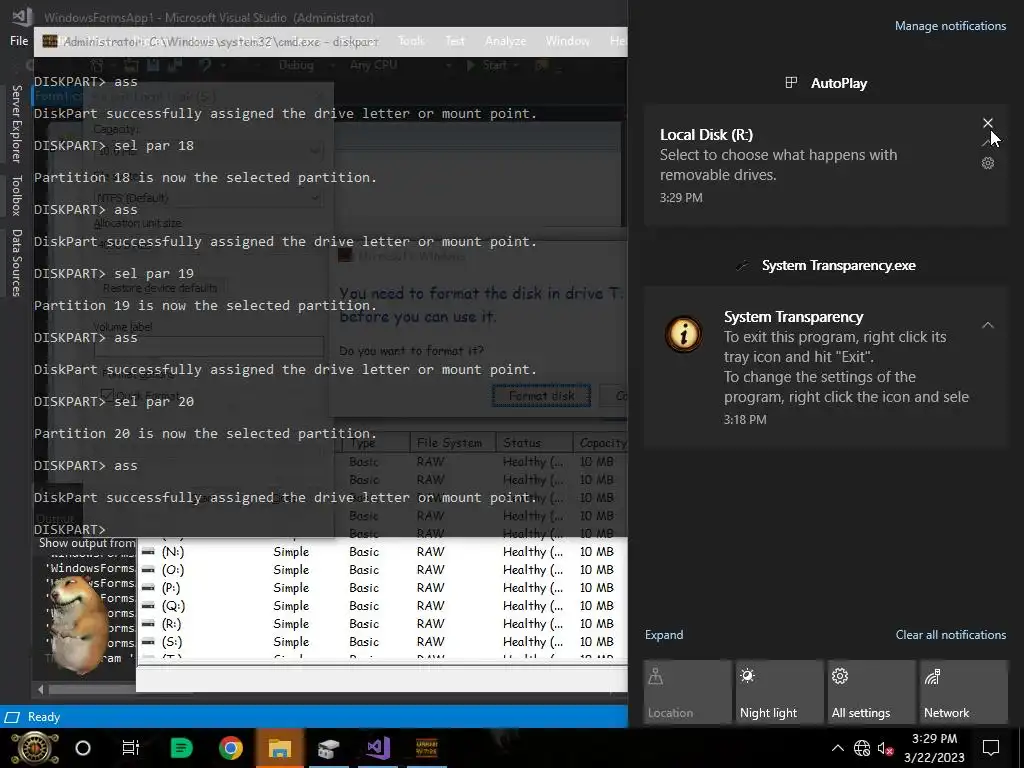1024x768 pixels.
Task: Click the Visual Studio logo in title bar
Action: click(22, 16)
